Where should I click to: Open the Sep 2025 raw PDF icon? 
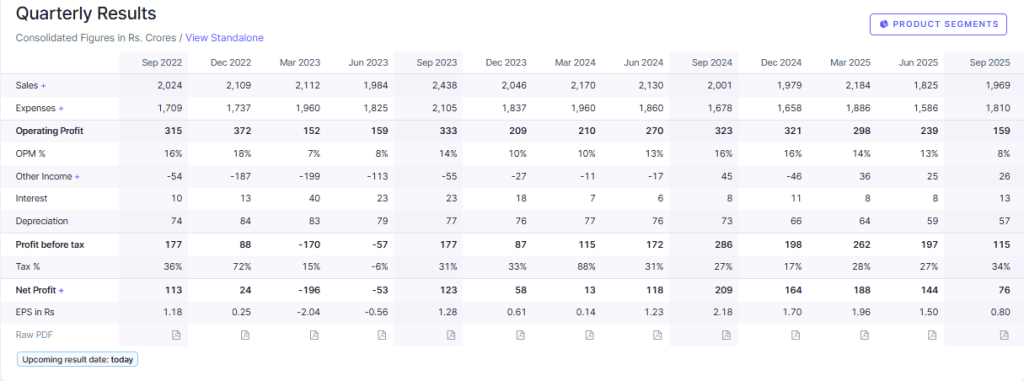[x=1004, y=335]
